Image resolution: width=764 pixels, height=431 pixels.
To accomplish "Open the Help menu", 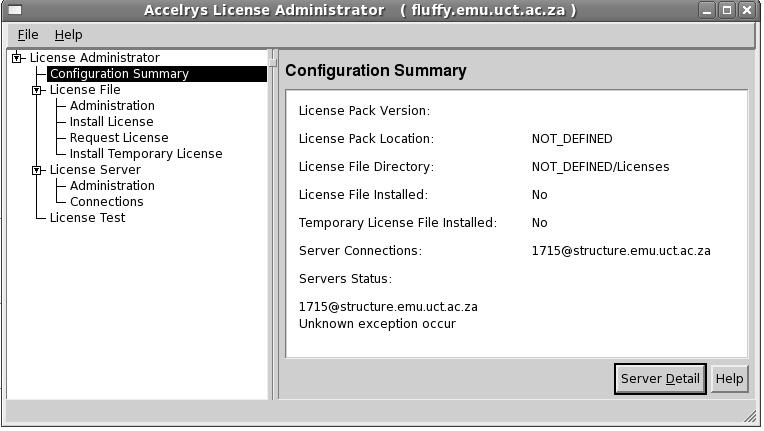I will (69, 34).
